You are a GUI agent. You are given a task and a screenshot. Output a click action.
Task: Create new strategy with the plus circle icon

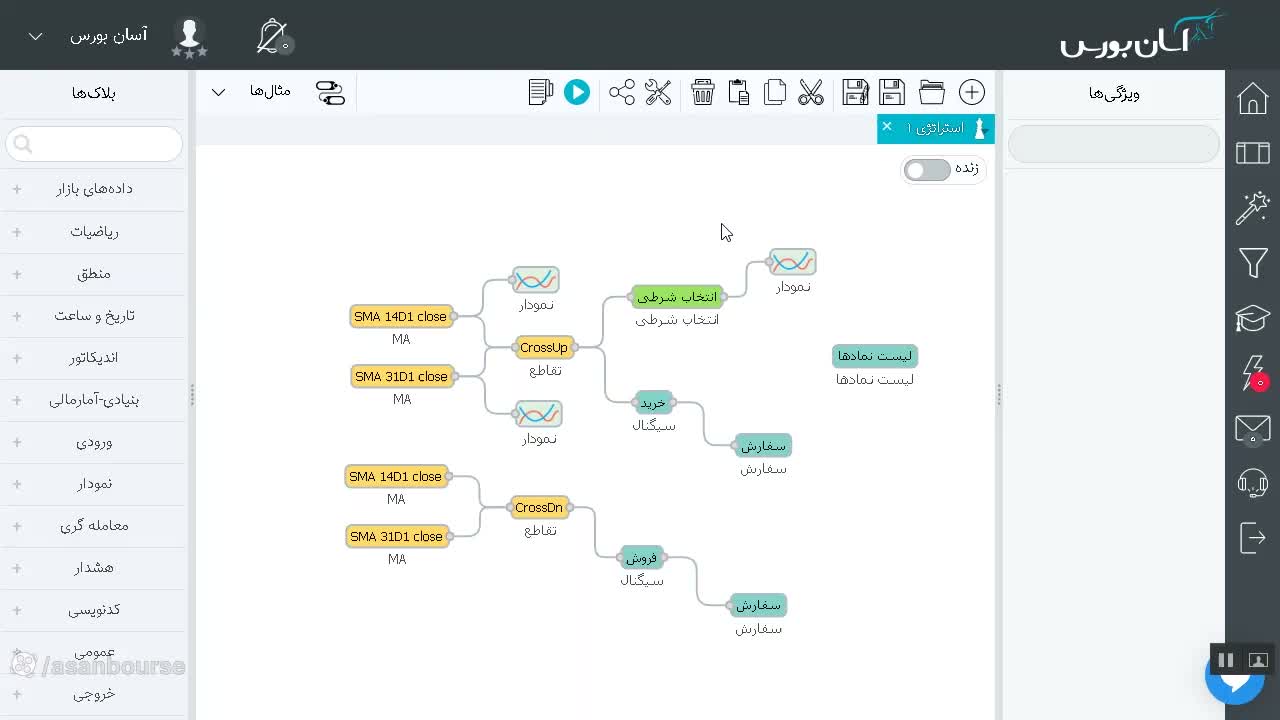click(972, 92)
